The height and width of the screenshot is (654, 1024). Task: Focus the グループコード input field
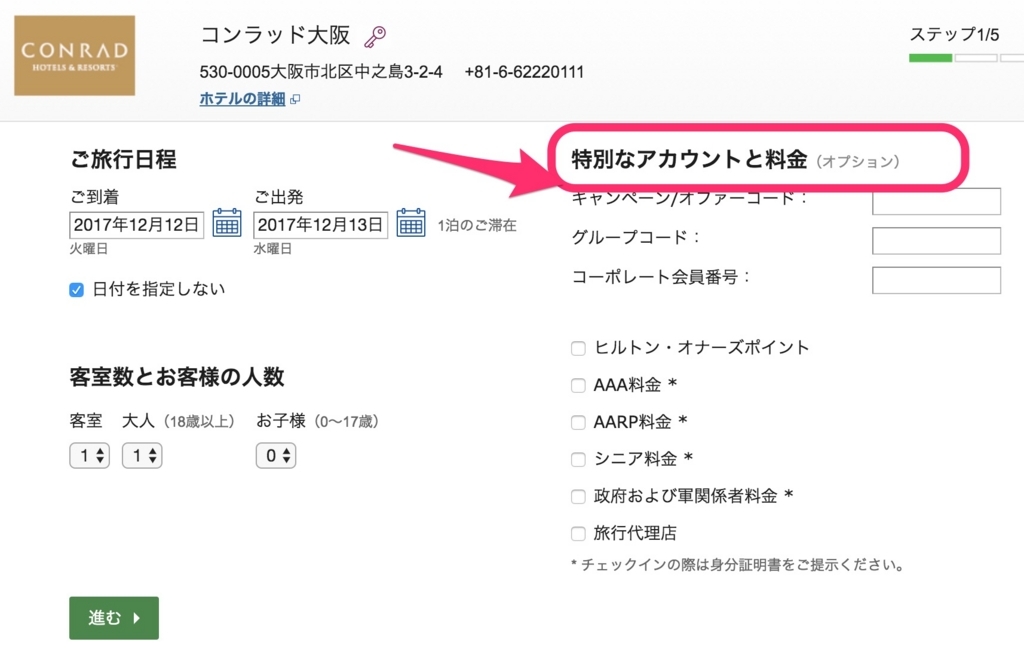936,240
